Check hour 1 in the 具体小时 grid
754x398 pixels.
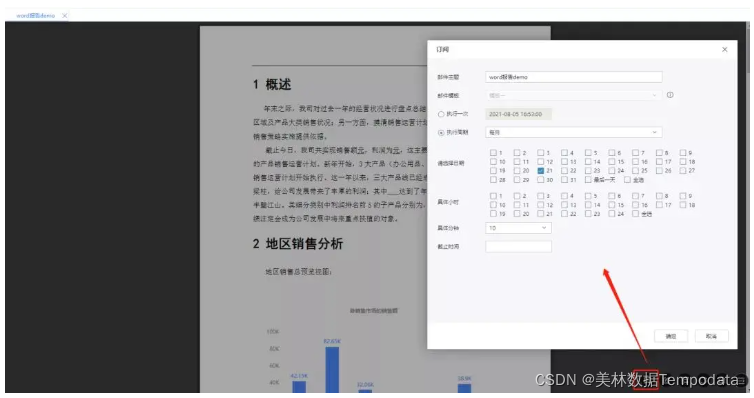(493, 196)
